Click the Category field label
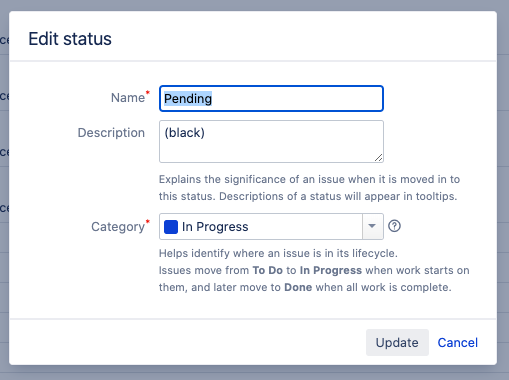This screenshot has height=380, width=509. click(118, 227)
